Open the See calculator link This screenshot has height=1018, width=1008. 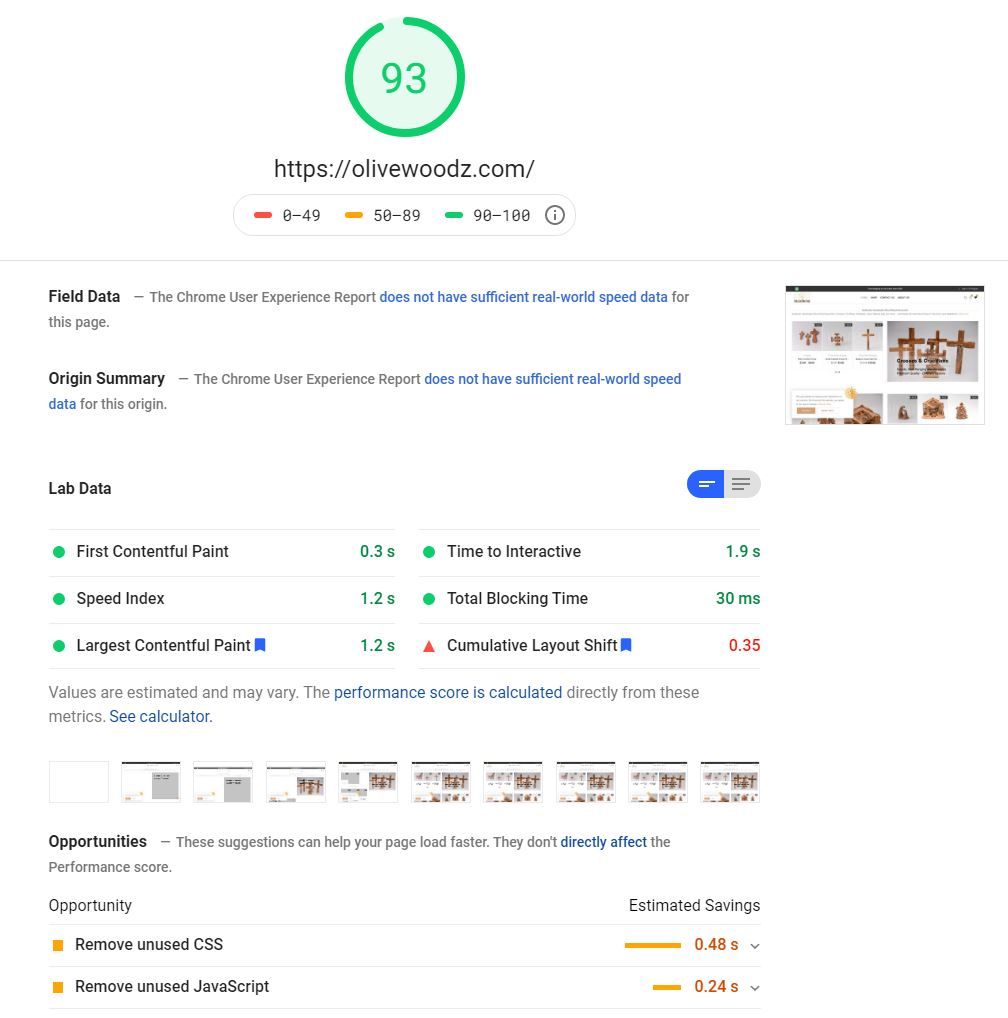159,716
